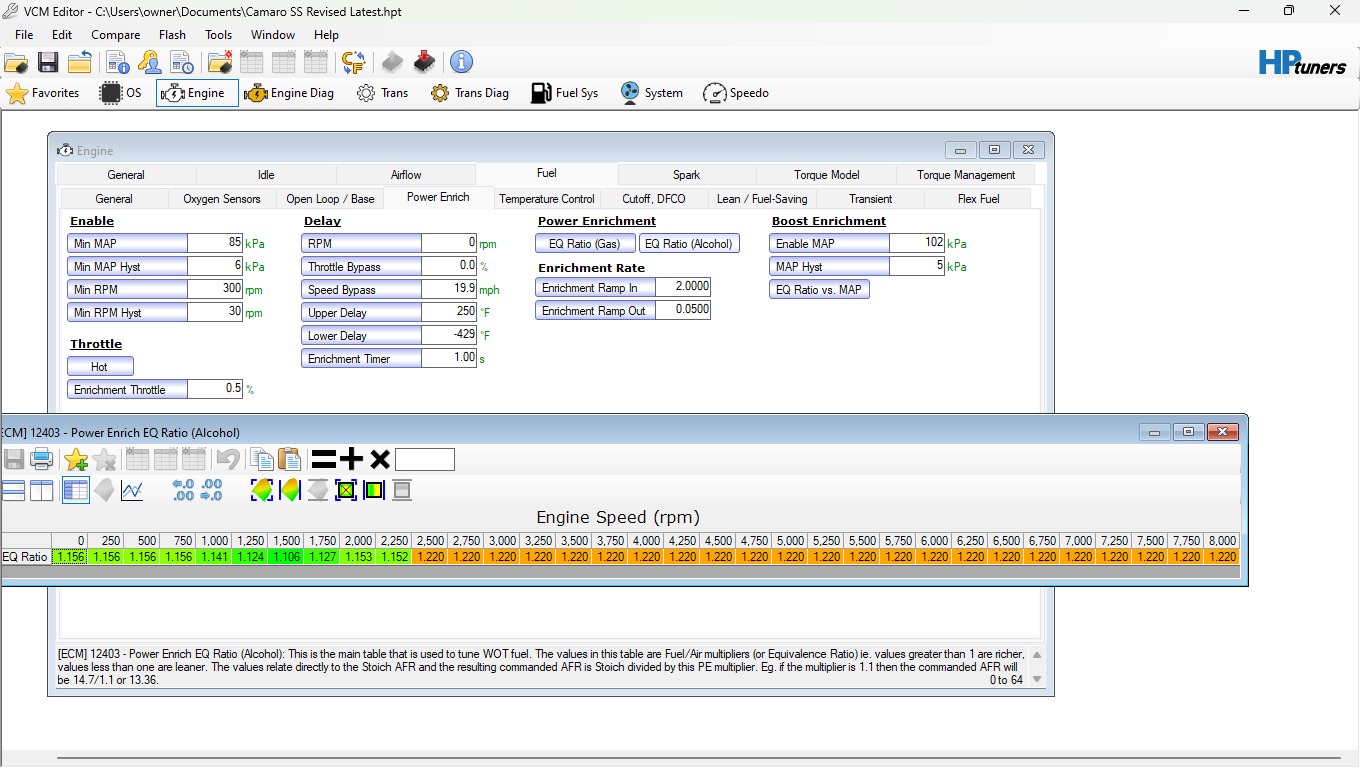The image size is (1360, 768).
Task: Add table to favorites with star-plus icon
Action: pos(76,459)
